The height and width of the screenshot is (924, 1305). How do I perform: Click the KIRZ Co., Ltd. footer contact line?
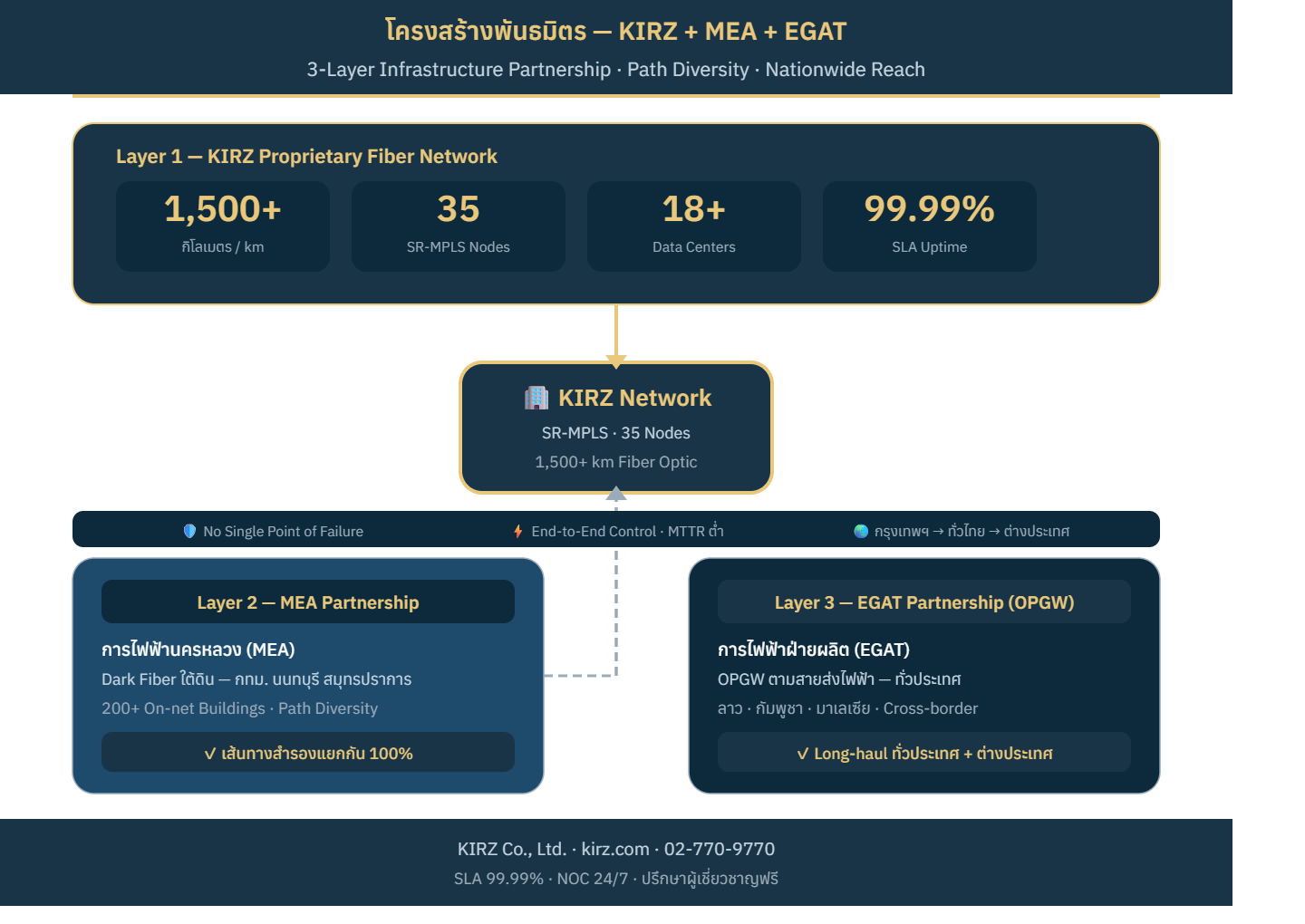click(616, 849)
